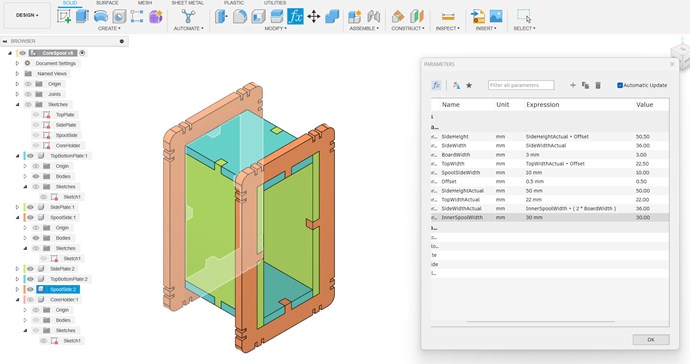Click the add parameter plus icon
The image size is (690, 364).
[x=573, y=85]
